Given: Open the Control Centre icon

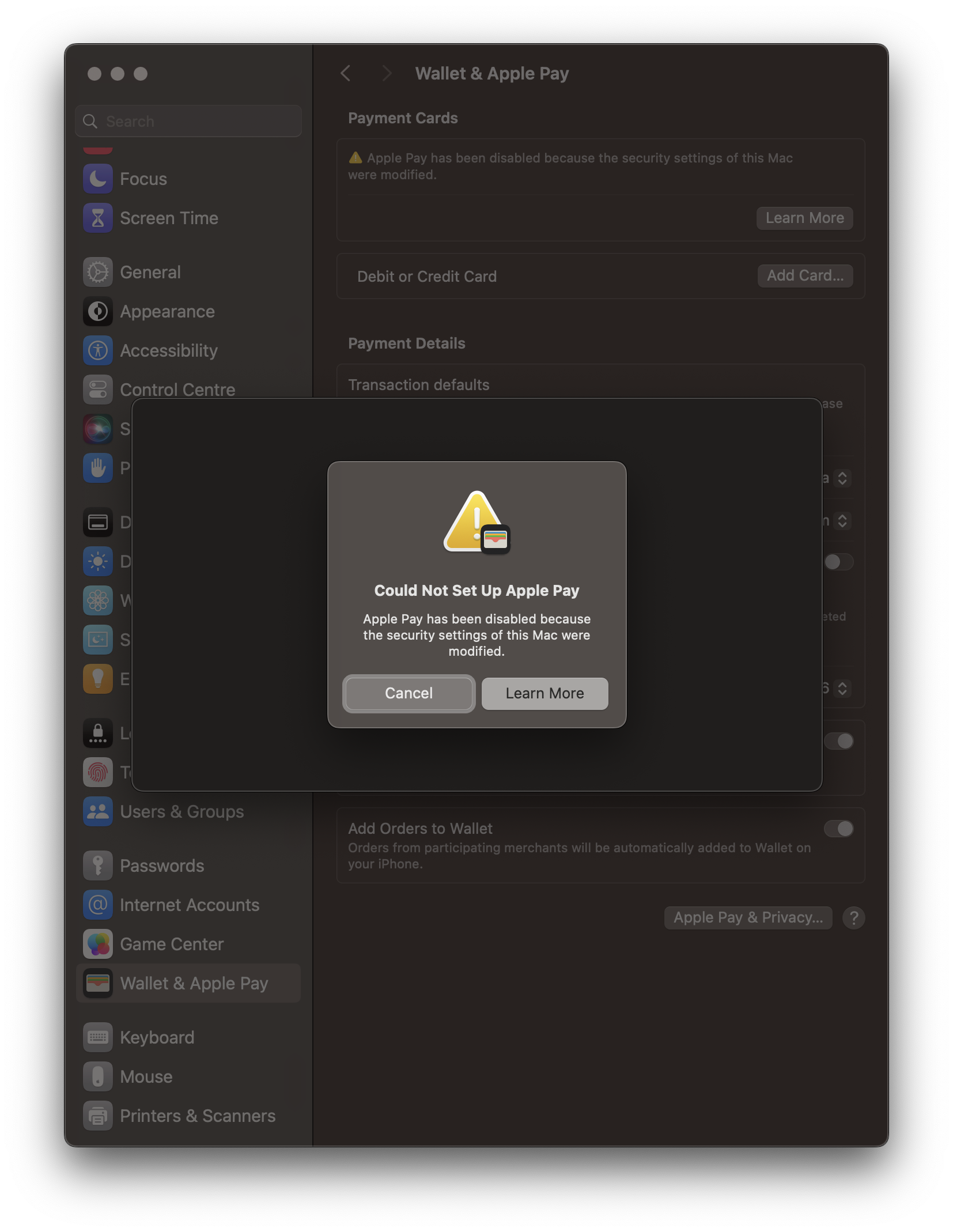Looking at the screenshot, I should 98,390.
